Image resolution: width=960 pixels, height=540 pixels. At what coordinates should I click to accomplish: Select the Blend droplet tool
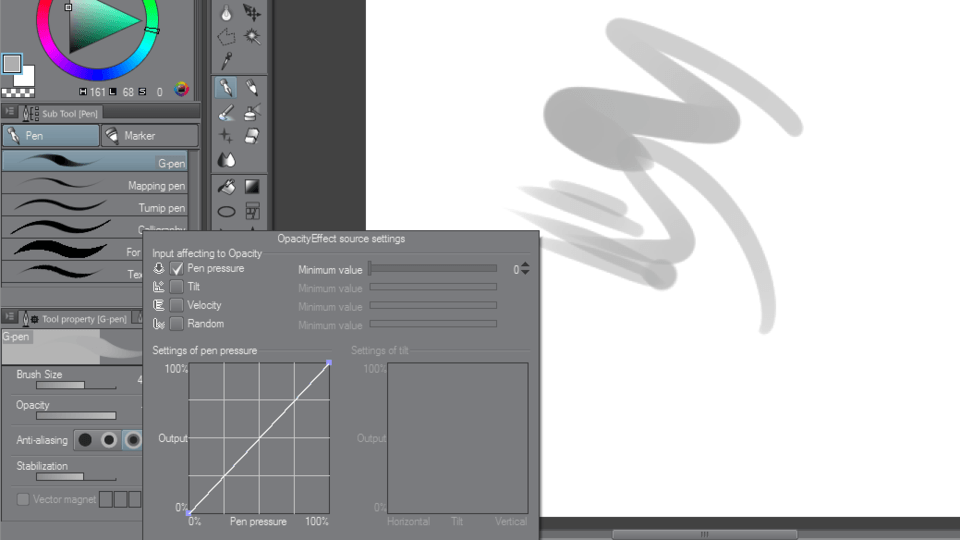[x=227, y=160]
